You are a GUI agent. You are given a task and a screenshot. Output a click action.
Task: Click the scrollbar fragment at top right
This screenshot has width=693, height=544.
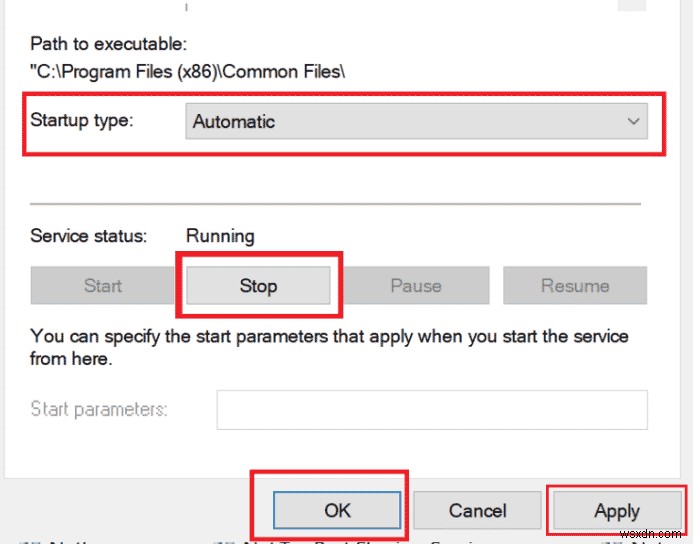[632, 5]
